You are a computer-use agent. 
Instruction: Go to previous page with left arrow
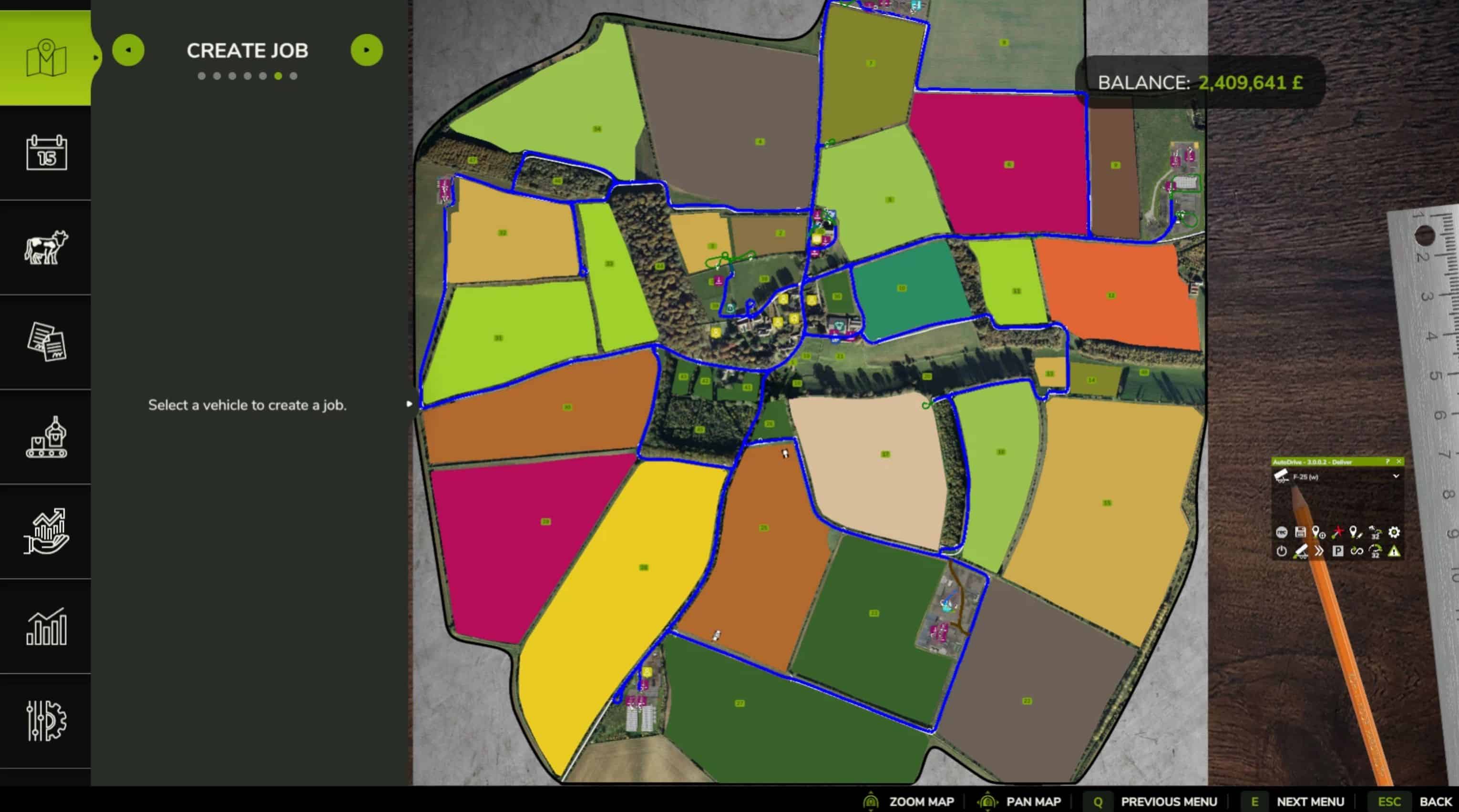pos(129,50)
